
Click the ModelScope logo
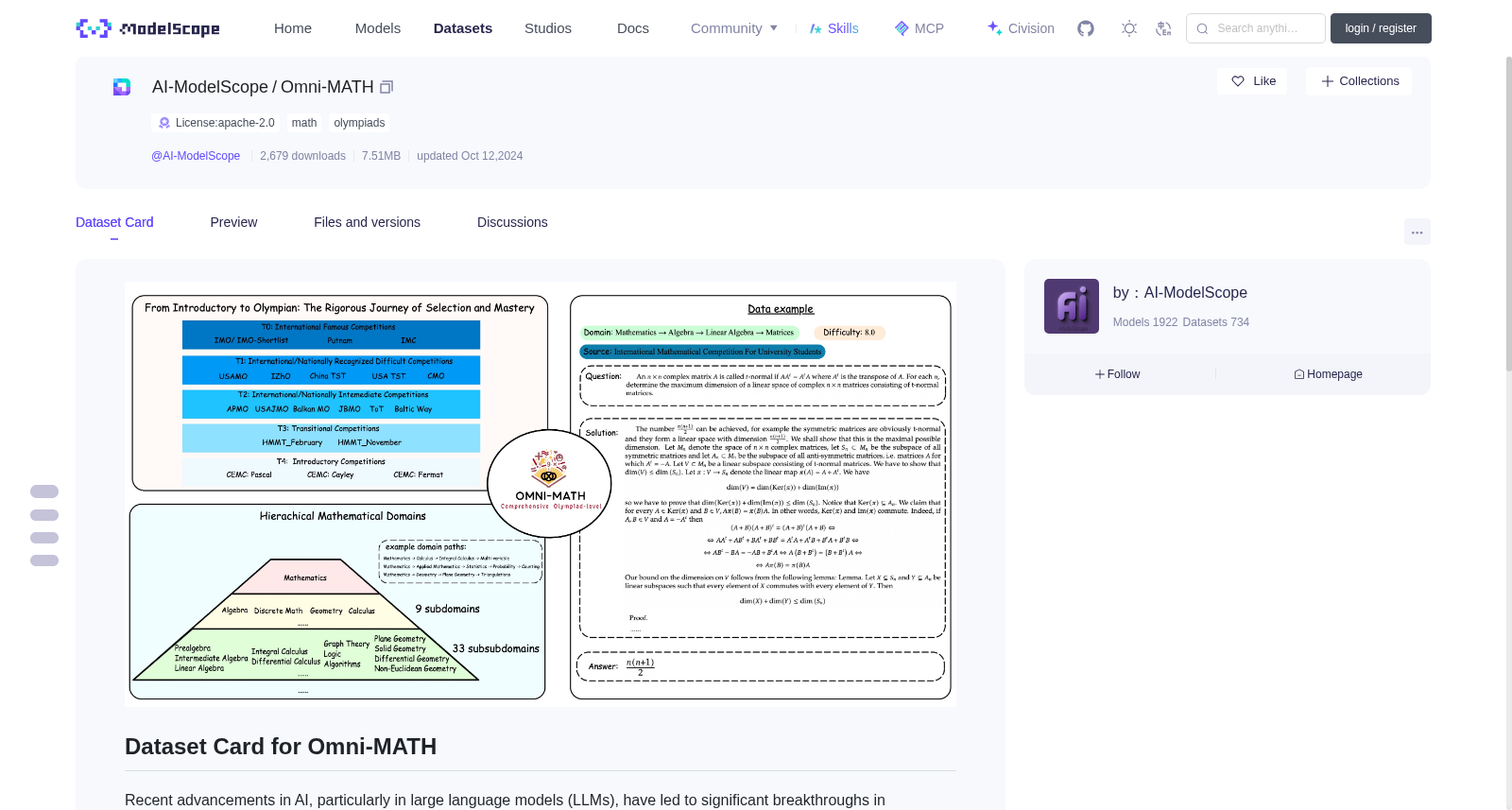147,28
